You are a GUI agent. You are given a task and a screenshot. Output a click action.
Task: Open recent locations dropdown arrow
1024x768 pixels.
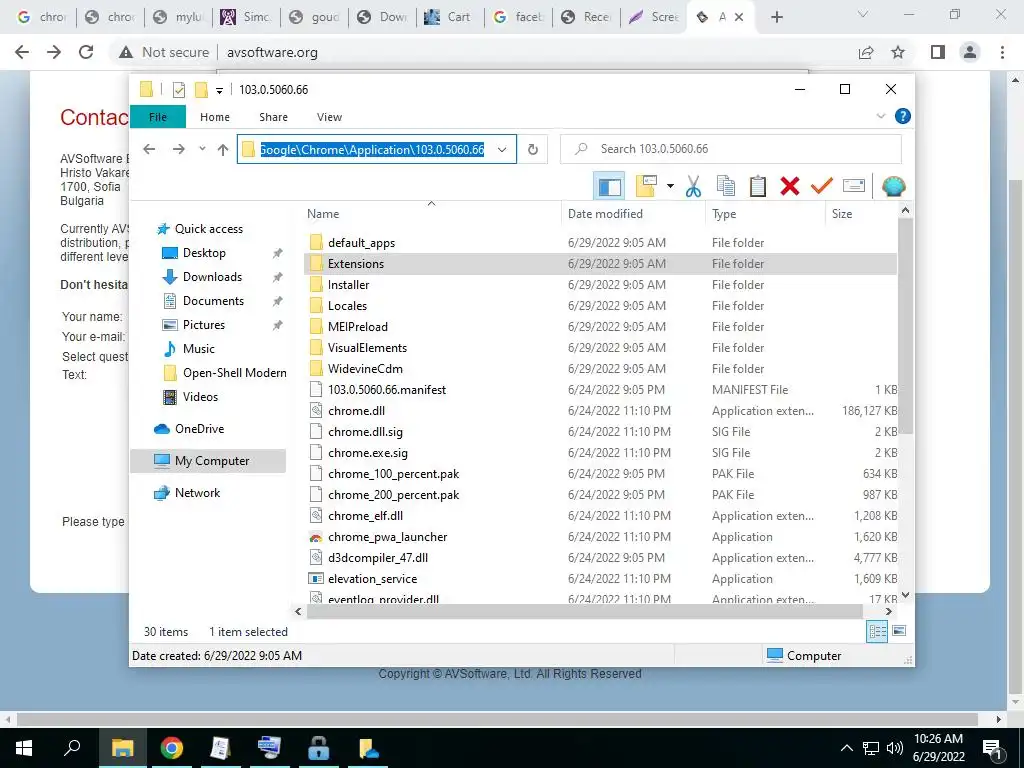[x=202, y=149]
